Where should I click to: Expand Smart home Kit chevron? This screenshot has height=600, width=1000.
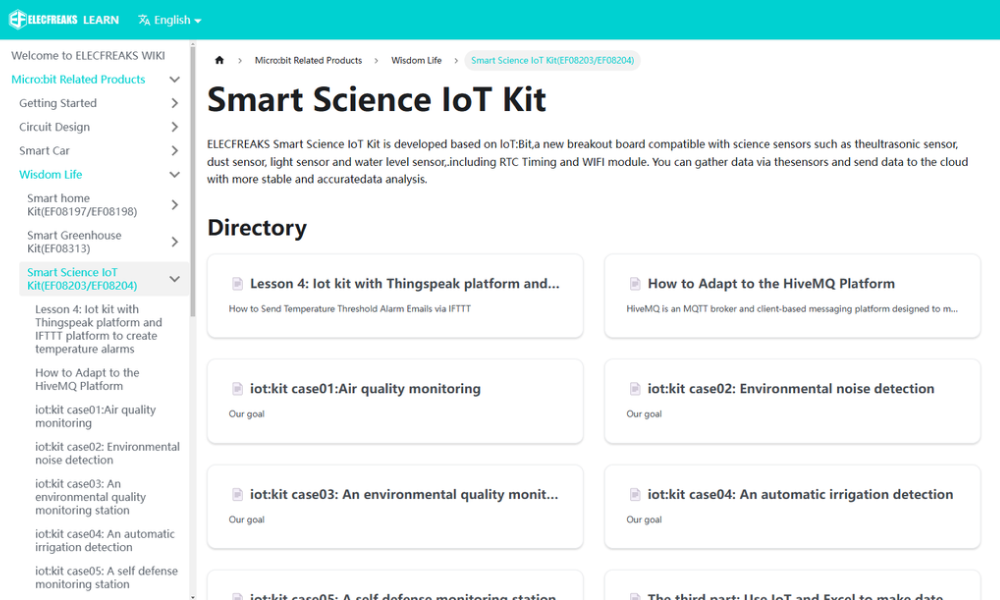click(x=174, y=205)
